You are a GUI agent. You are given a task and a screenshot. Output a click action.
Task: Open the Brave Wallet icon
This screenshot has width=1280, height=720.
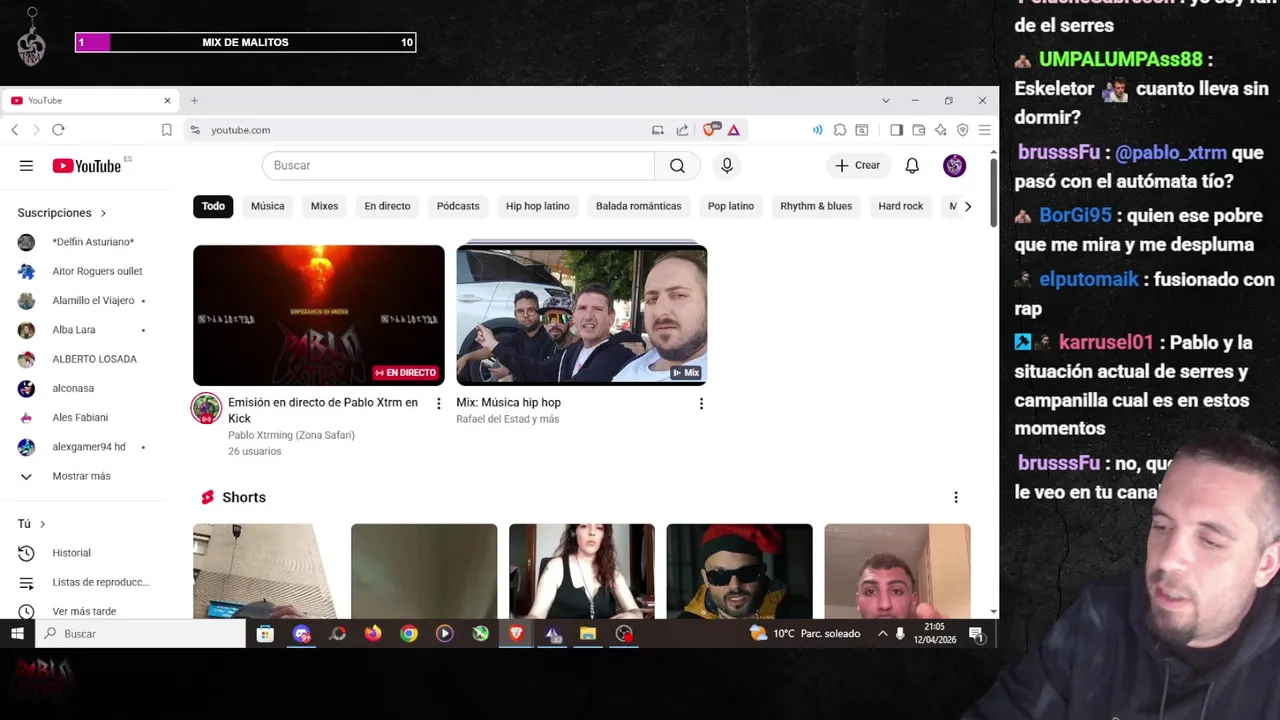[919, 130]
